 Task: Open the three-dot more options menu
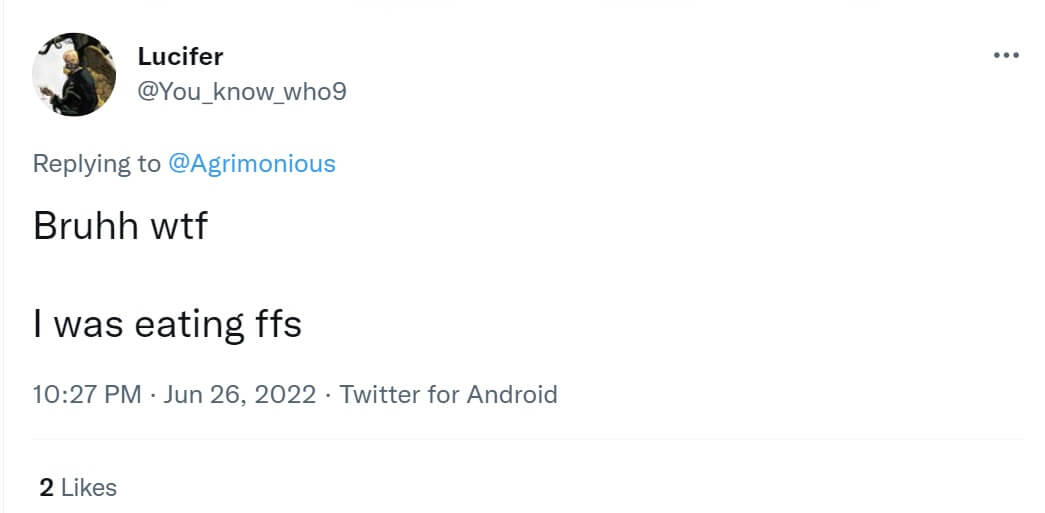(1005, 55)
